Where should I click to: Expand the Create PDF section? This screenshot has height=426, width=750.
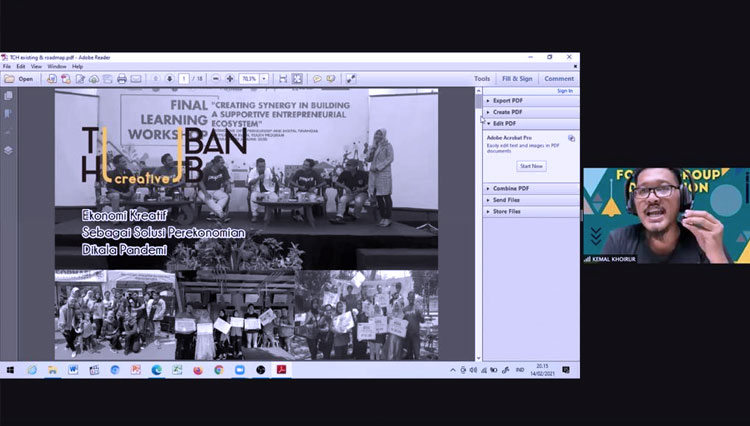(531, 112)
